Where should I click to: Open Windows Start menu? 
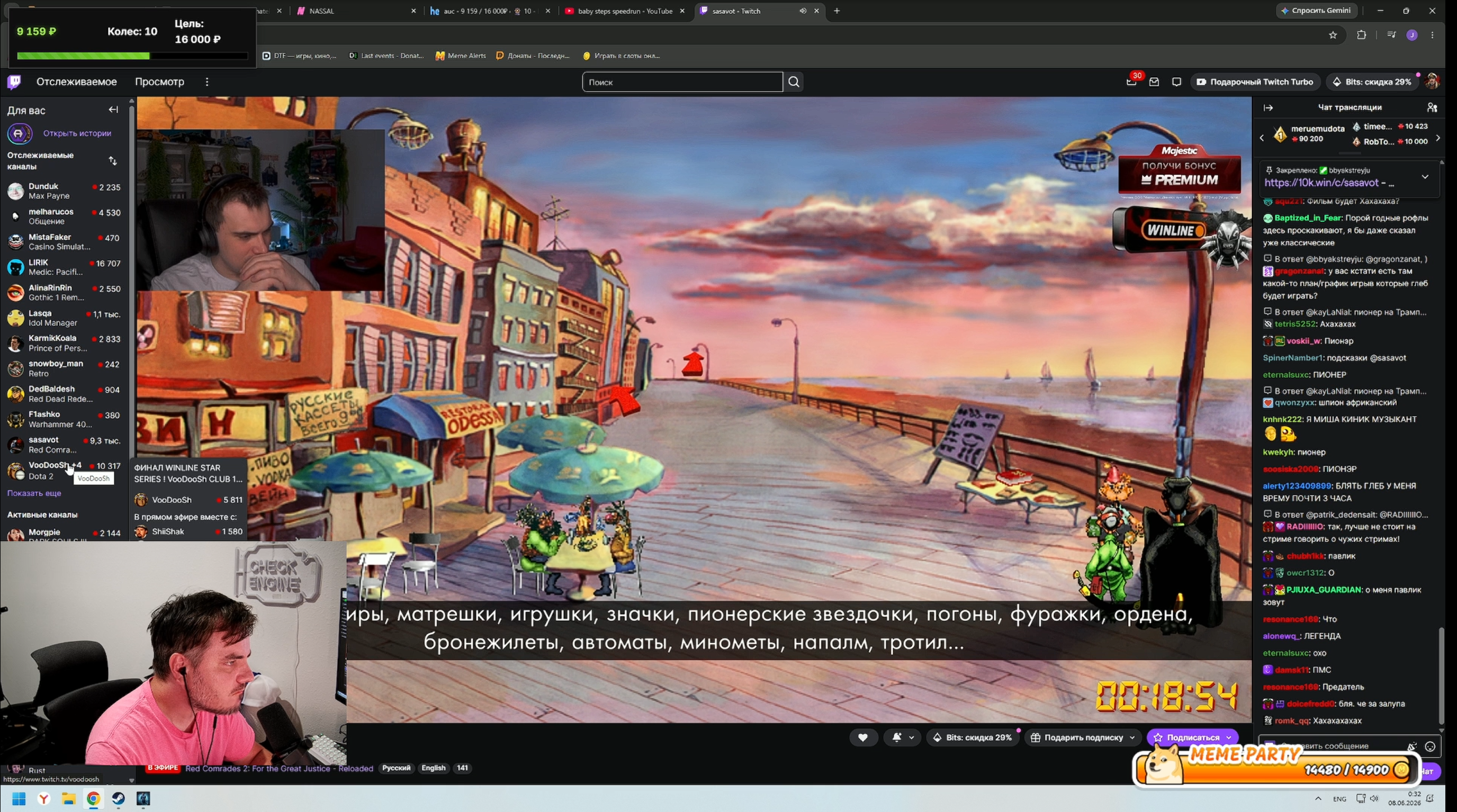[x=19, y=798]
